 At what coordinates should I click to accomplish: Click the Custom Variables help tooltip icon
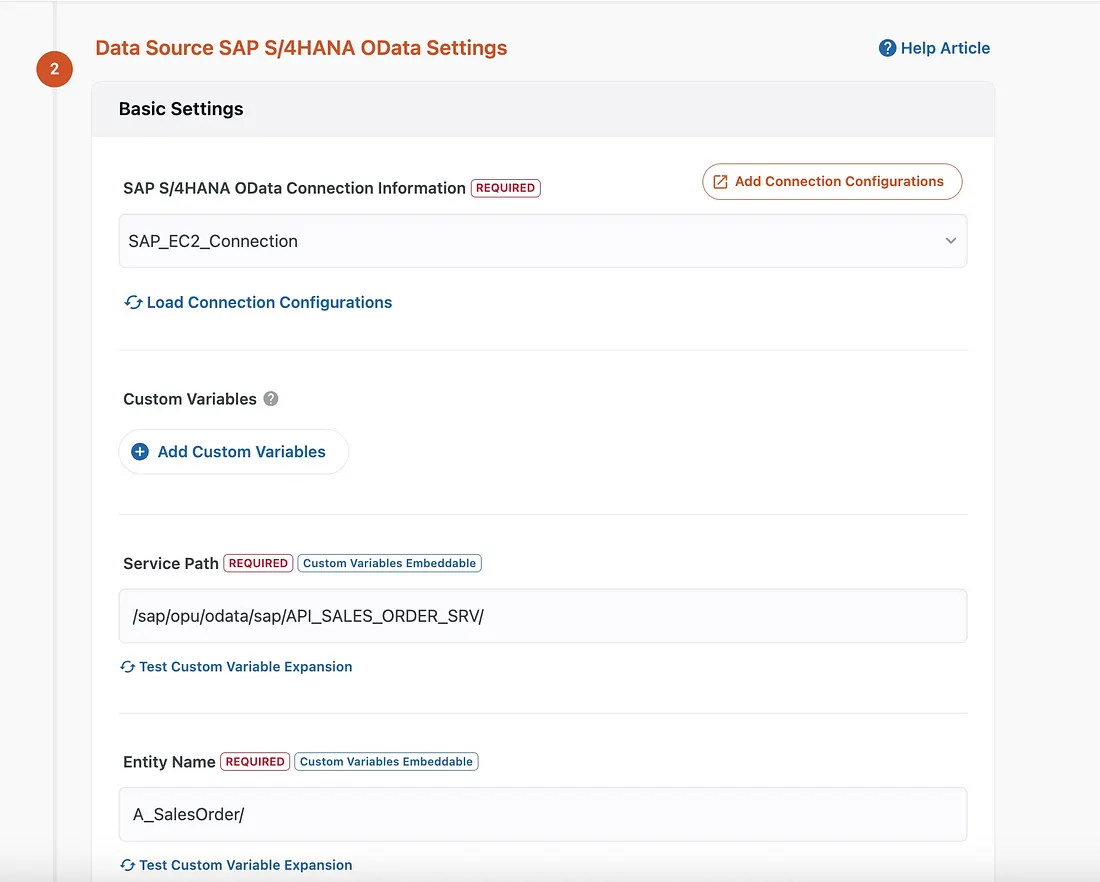click(271, 399)
